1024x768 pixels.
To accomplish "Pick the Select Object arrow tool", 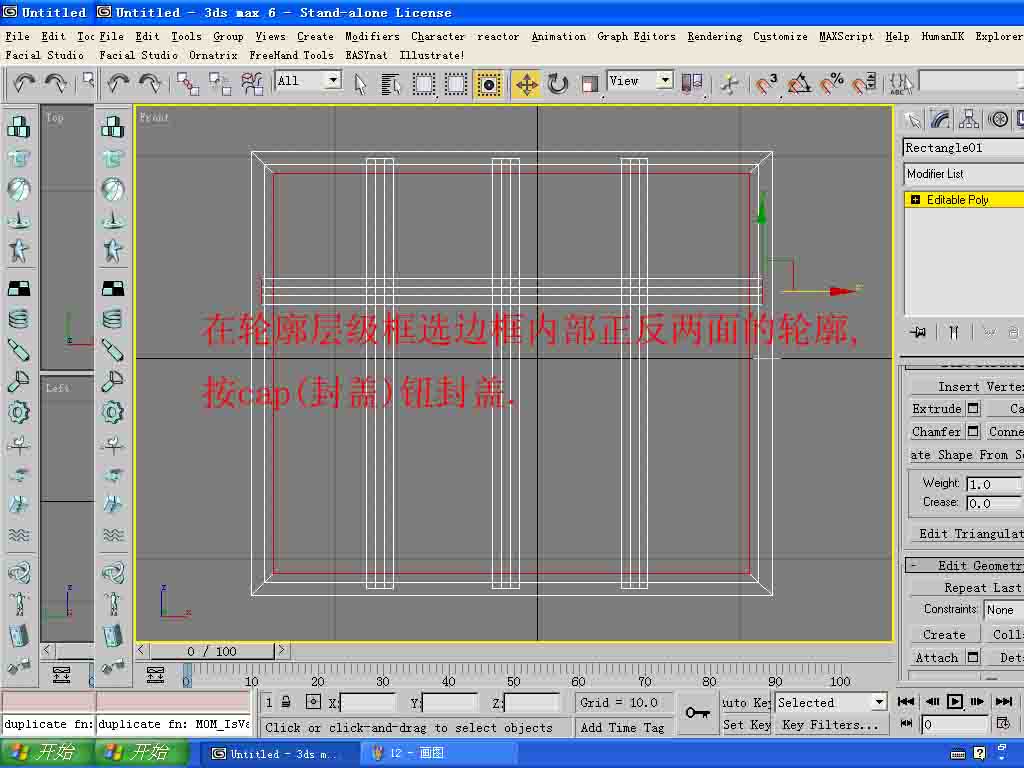I will (x=360, y=84).
